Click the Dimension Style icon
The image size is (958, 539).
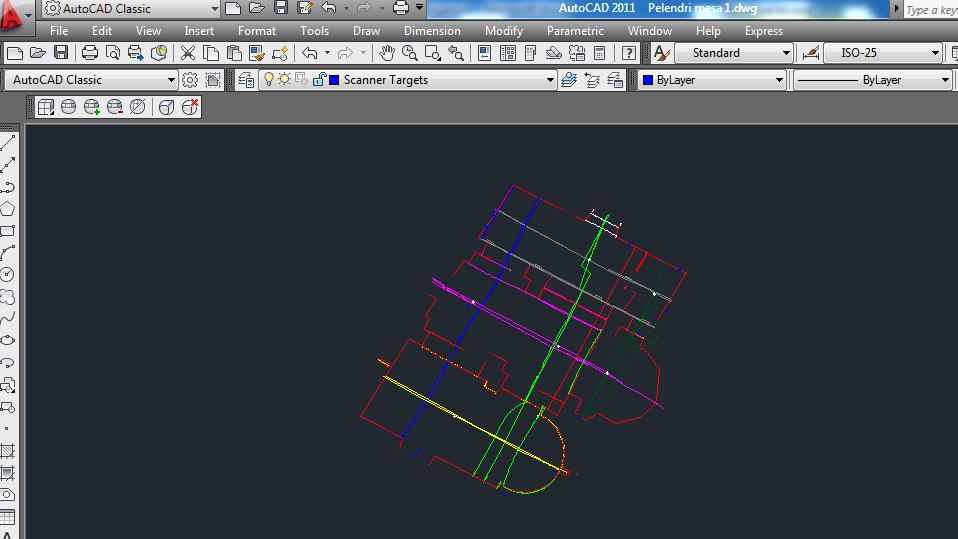(x=811, y=53)
